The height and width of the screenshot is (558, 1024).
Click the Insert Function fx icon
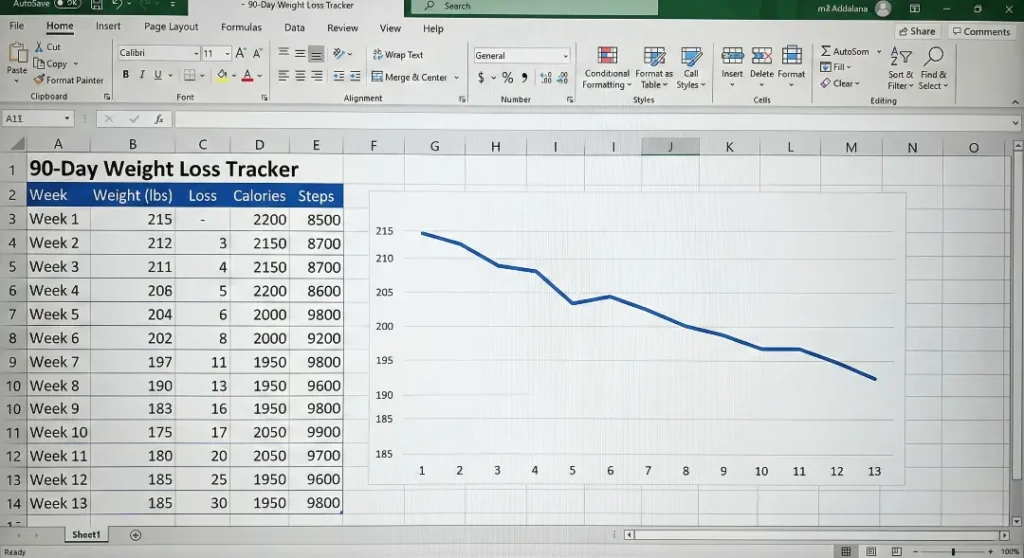point(158,119)
